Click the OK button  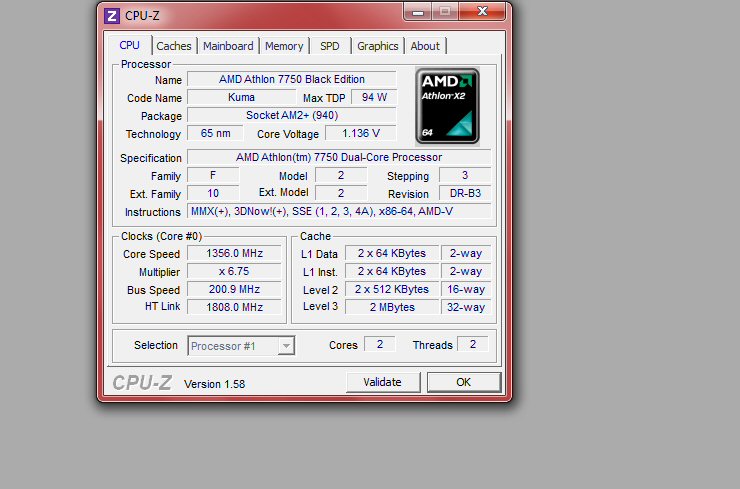(x=463, y=382)
